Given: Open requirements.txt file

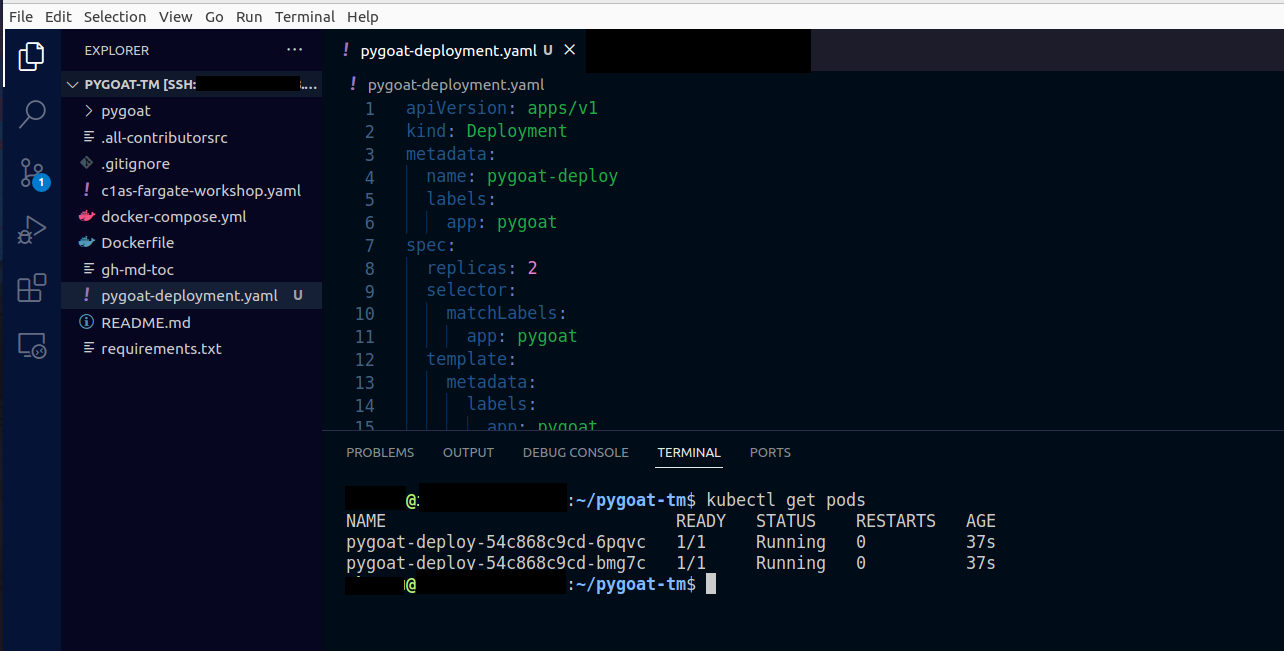Looking at the screenshot, I should pos(161,348).
